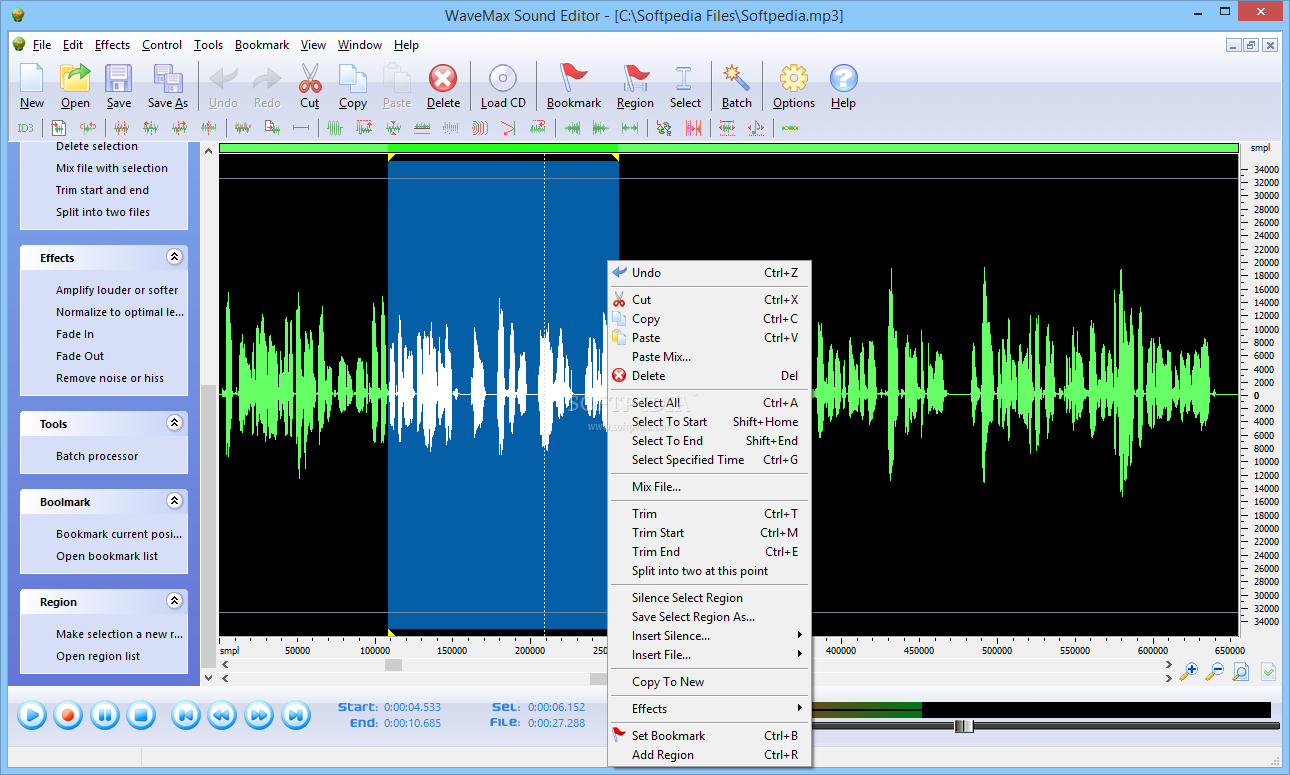The width and height of the screenshot is (1290, 775).
Task: Click the red Record button
Action: click(68, 715)
